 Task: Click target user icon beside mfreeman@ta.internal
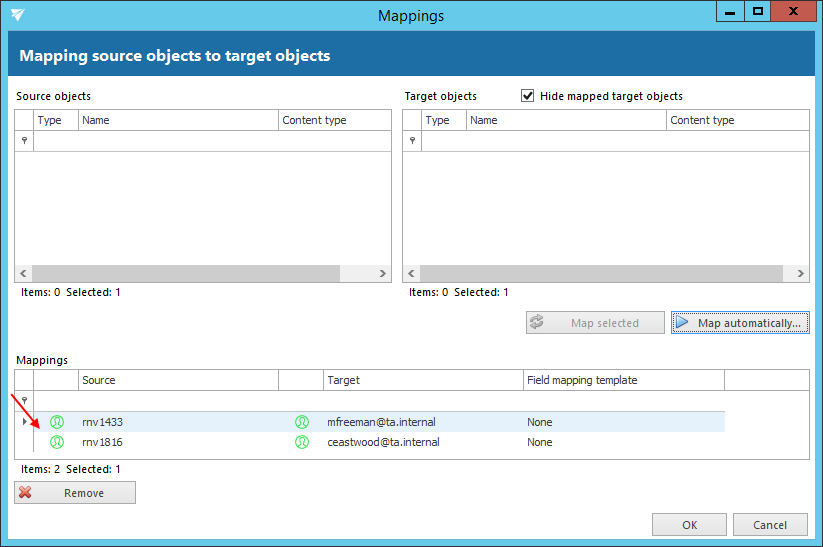301,422
